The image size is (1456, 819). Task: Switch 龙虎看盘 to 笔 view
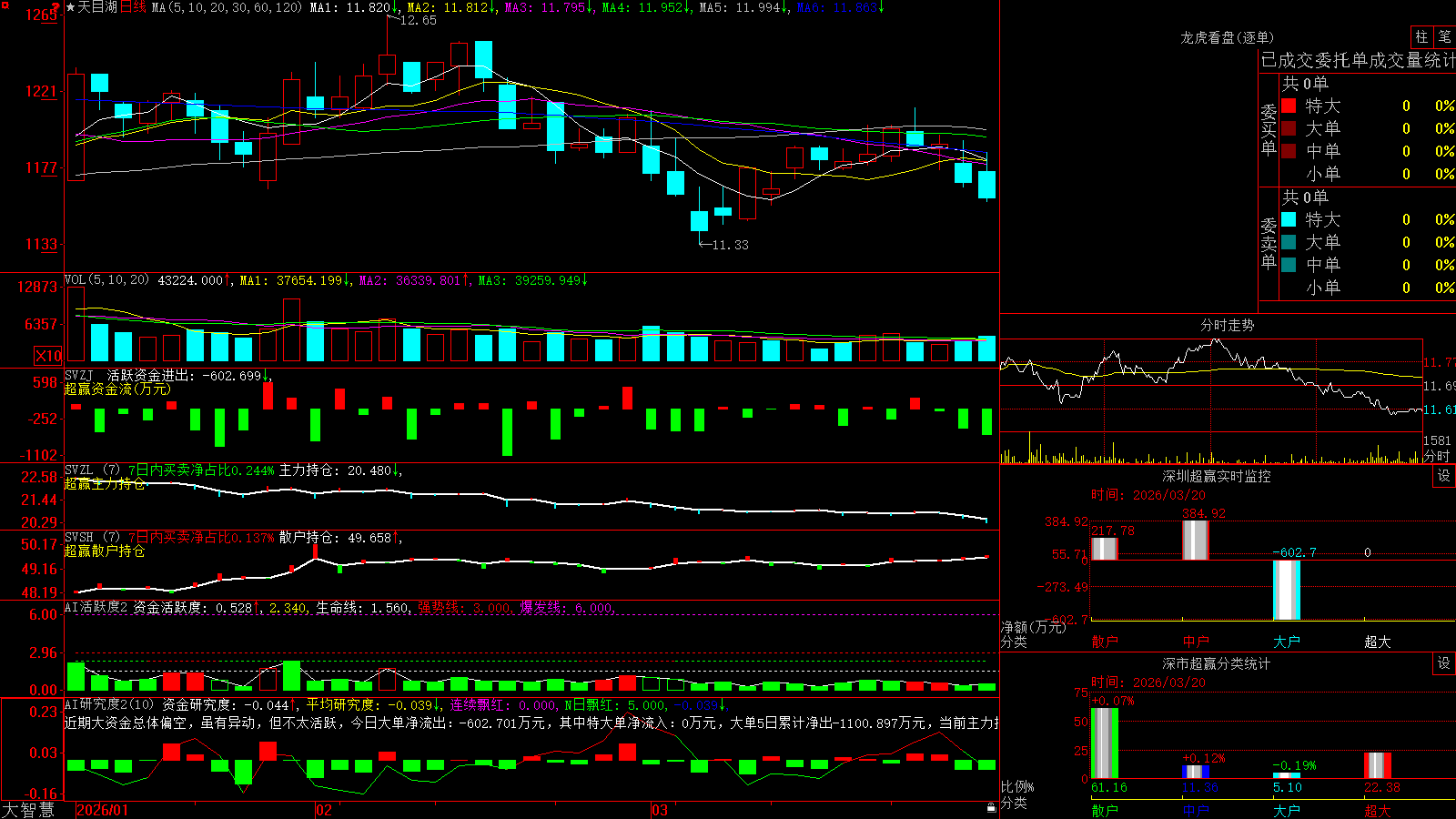1445,37
